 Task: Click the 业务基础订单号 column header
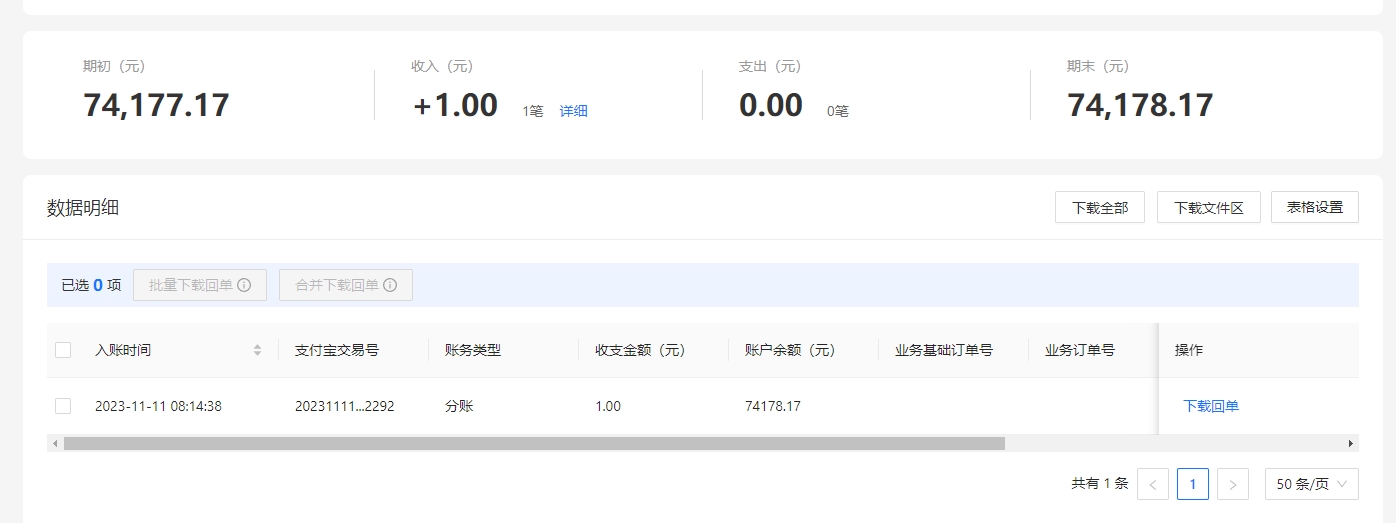tap(944, 350)
